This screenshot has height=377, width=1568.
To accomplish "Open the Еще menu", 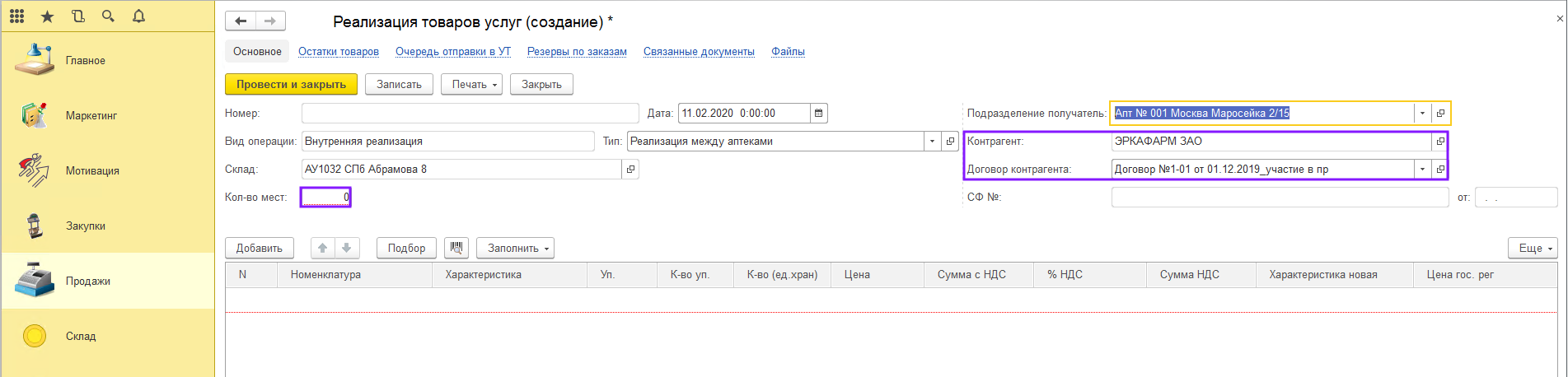I will point(1533,248).
